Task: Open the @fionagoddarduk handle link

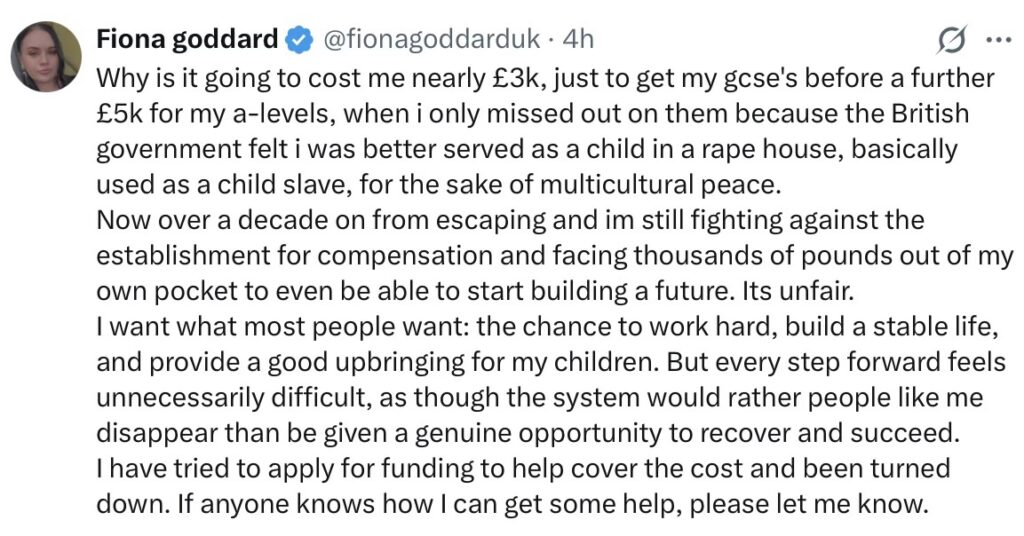Action: (432, 40)
